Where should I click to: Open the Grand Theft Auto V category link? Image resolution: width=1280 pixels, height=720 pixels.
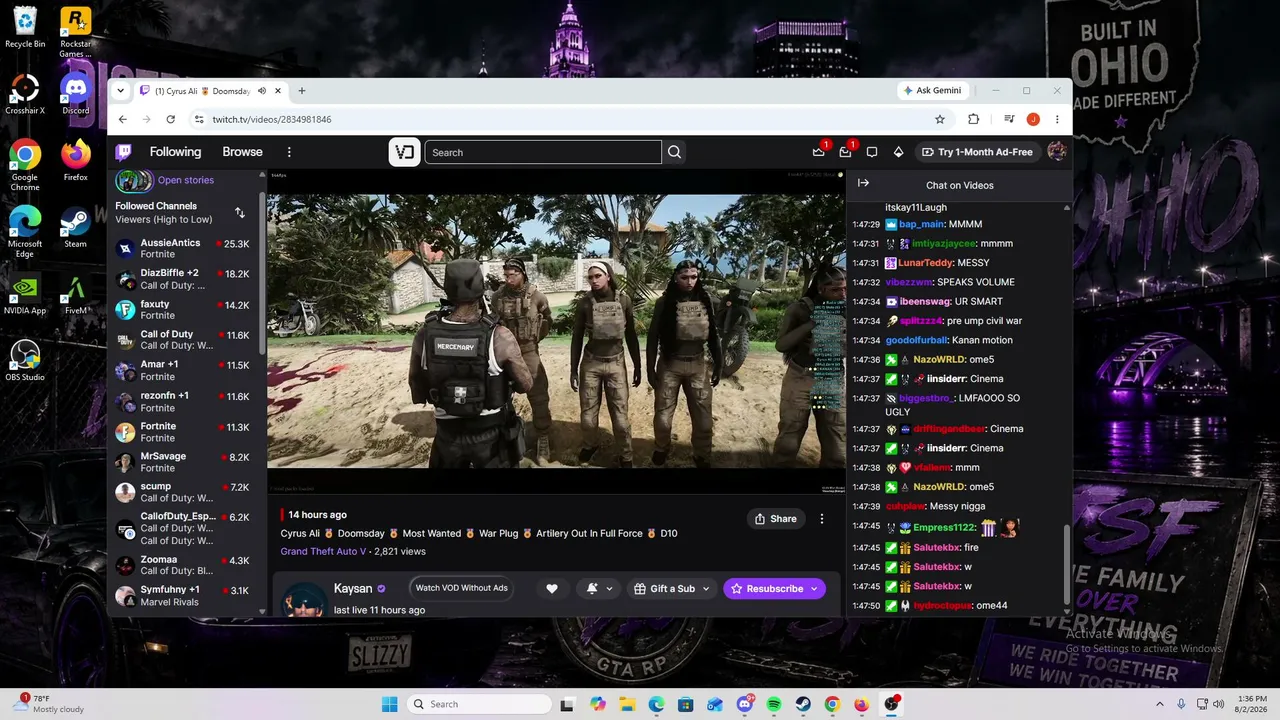click(323, 551)
